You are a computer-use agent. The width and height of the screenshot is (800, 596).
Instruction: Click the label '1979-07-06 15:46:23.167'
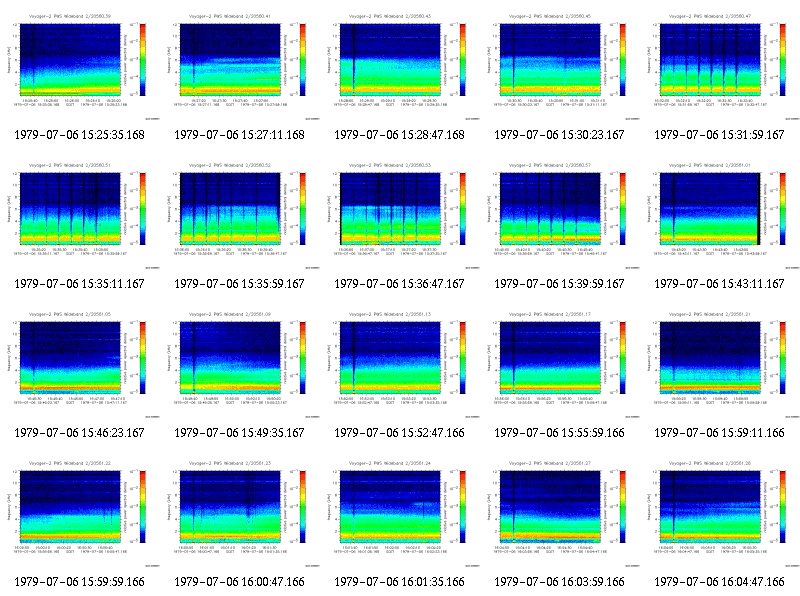coord(80,433)
